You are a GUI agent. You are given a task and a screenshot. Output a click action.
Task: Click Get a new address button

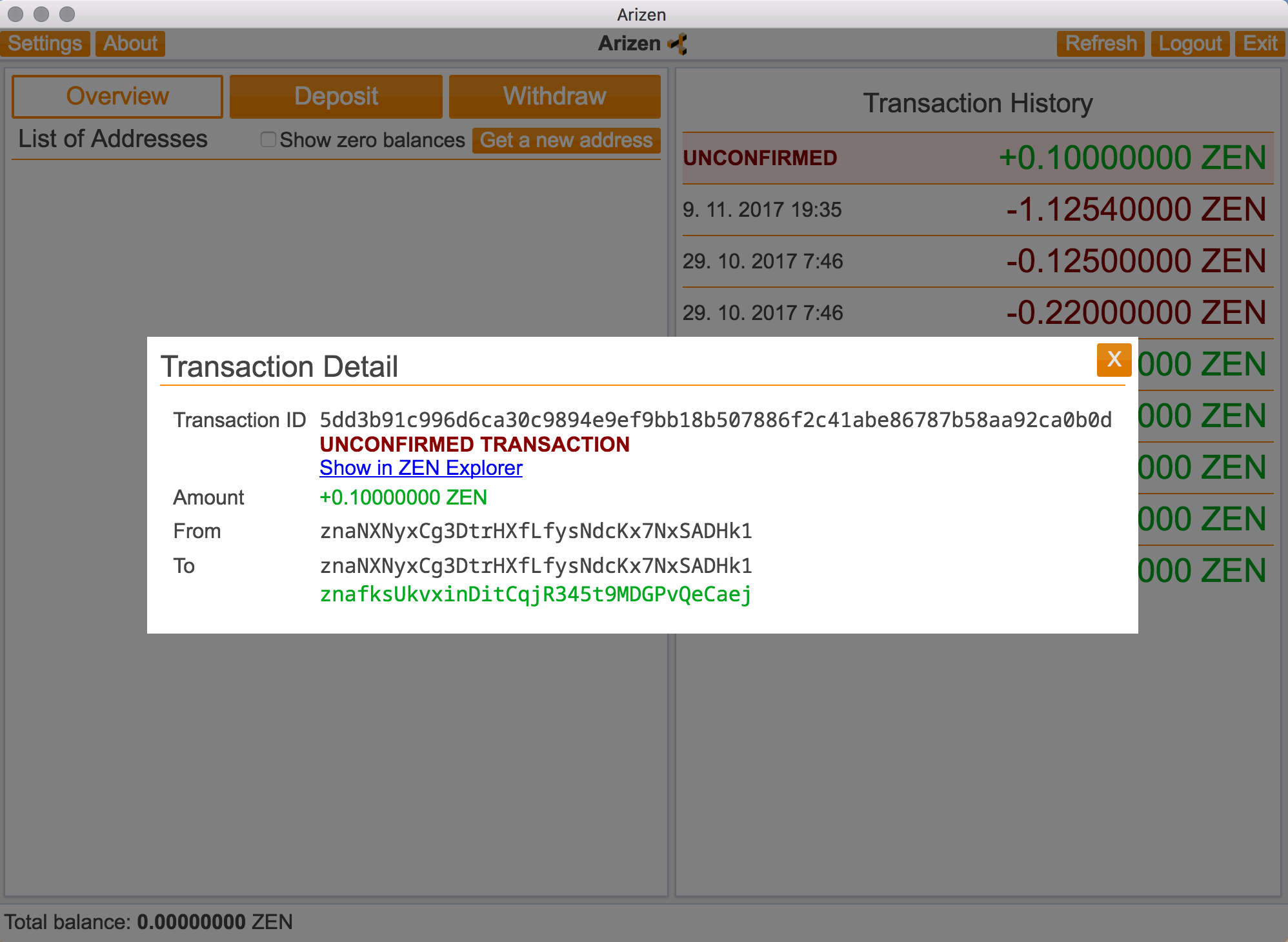coord(566,140)
